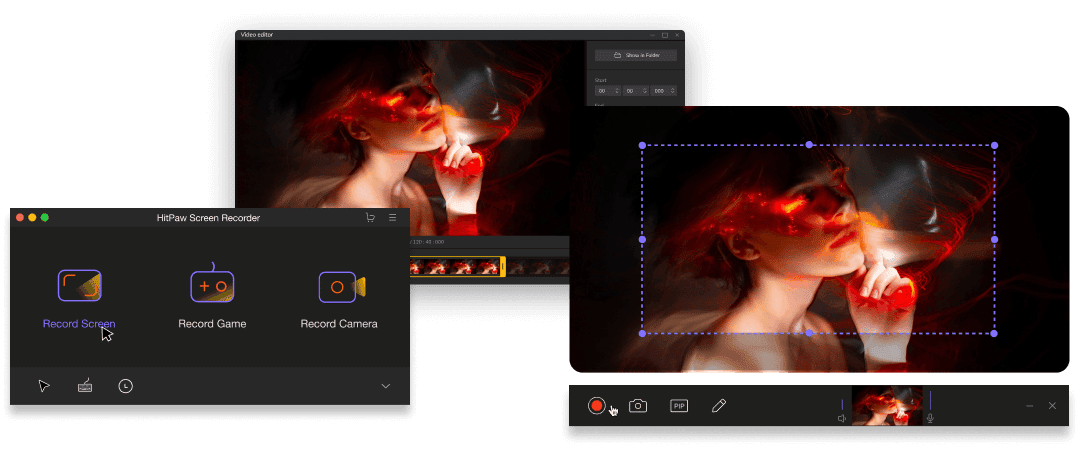Viewport: 1084px width, 457px height.
Task: Adjust the microphone volume level bar
Action: pos(931,401)
